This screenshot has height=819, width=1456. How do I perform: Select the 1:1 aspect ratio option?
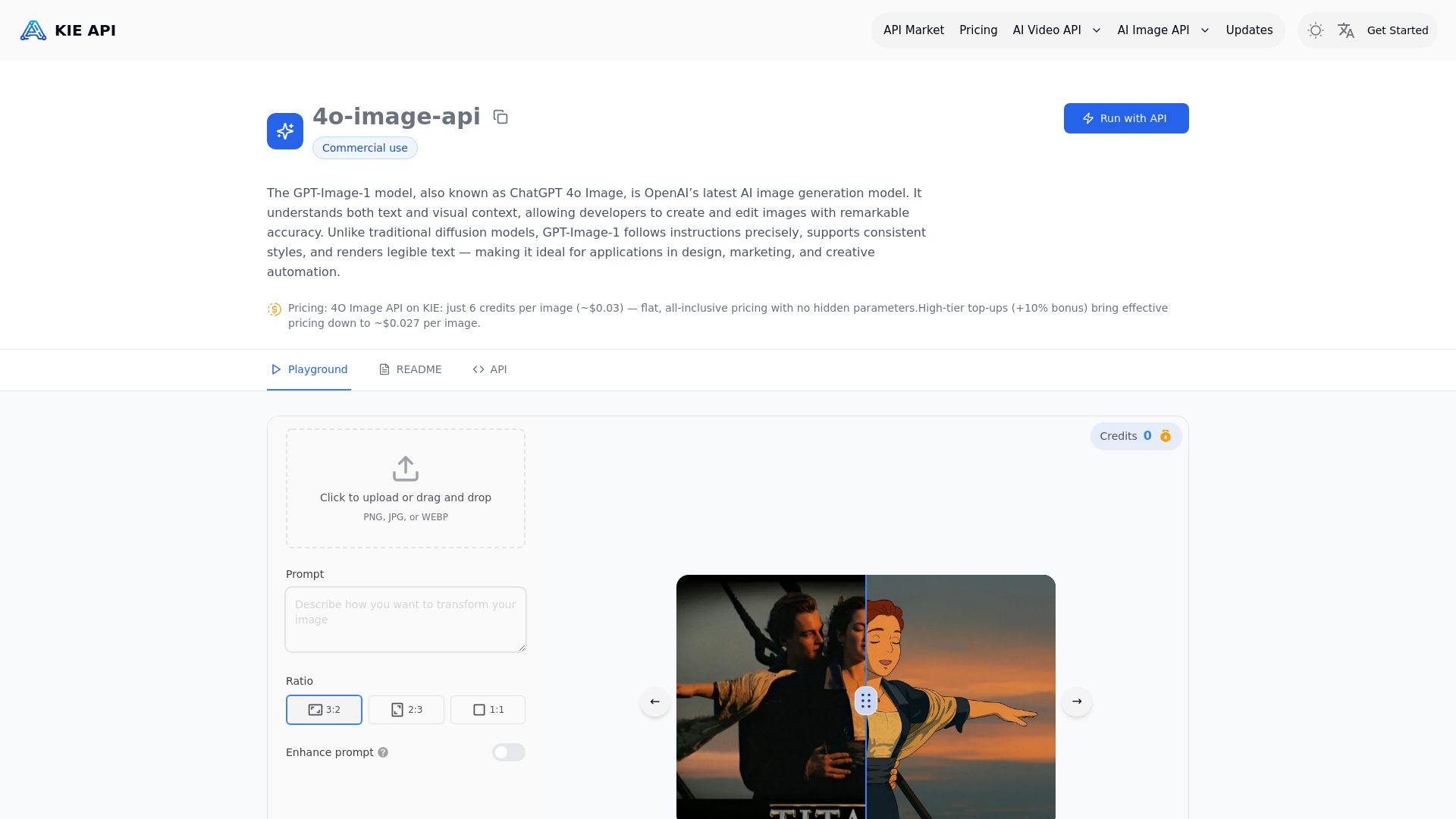click(488, 710)
